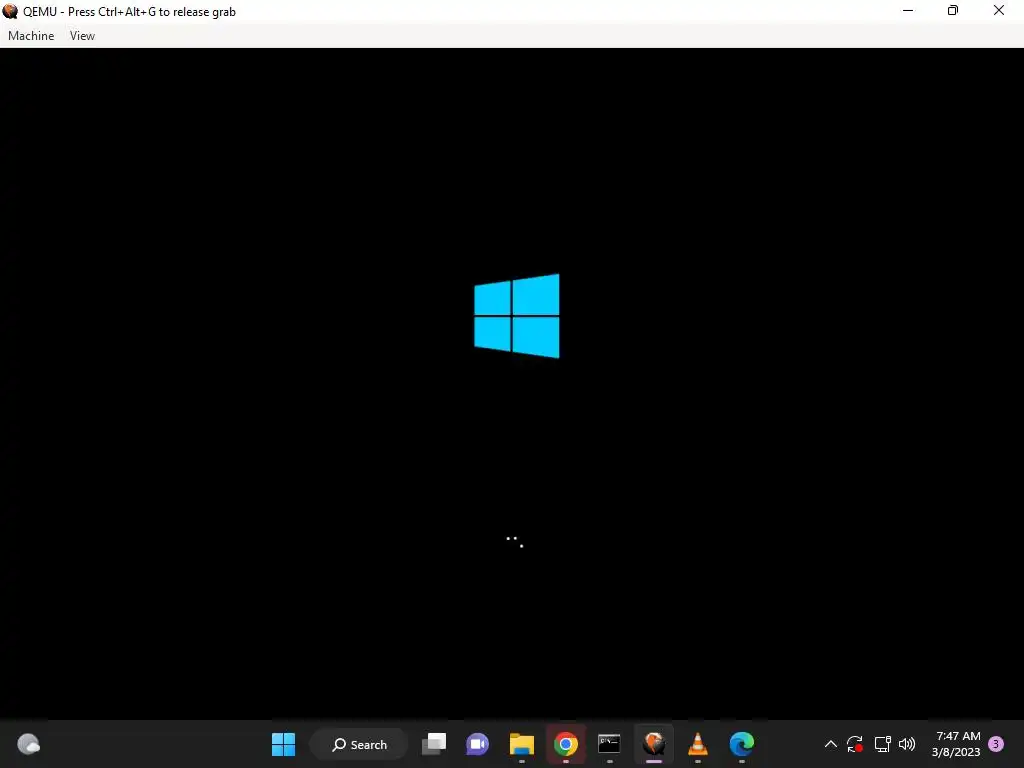Open Task View from the taskbar
This screenshot has width=1024, height=768.
point(434,744)
